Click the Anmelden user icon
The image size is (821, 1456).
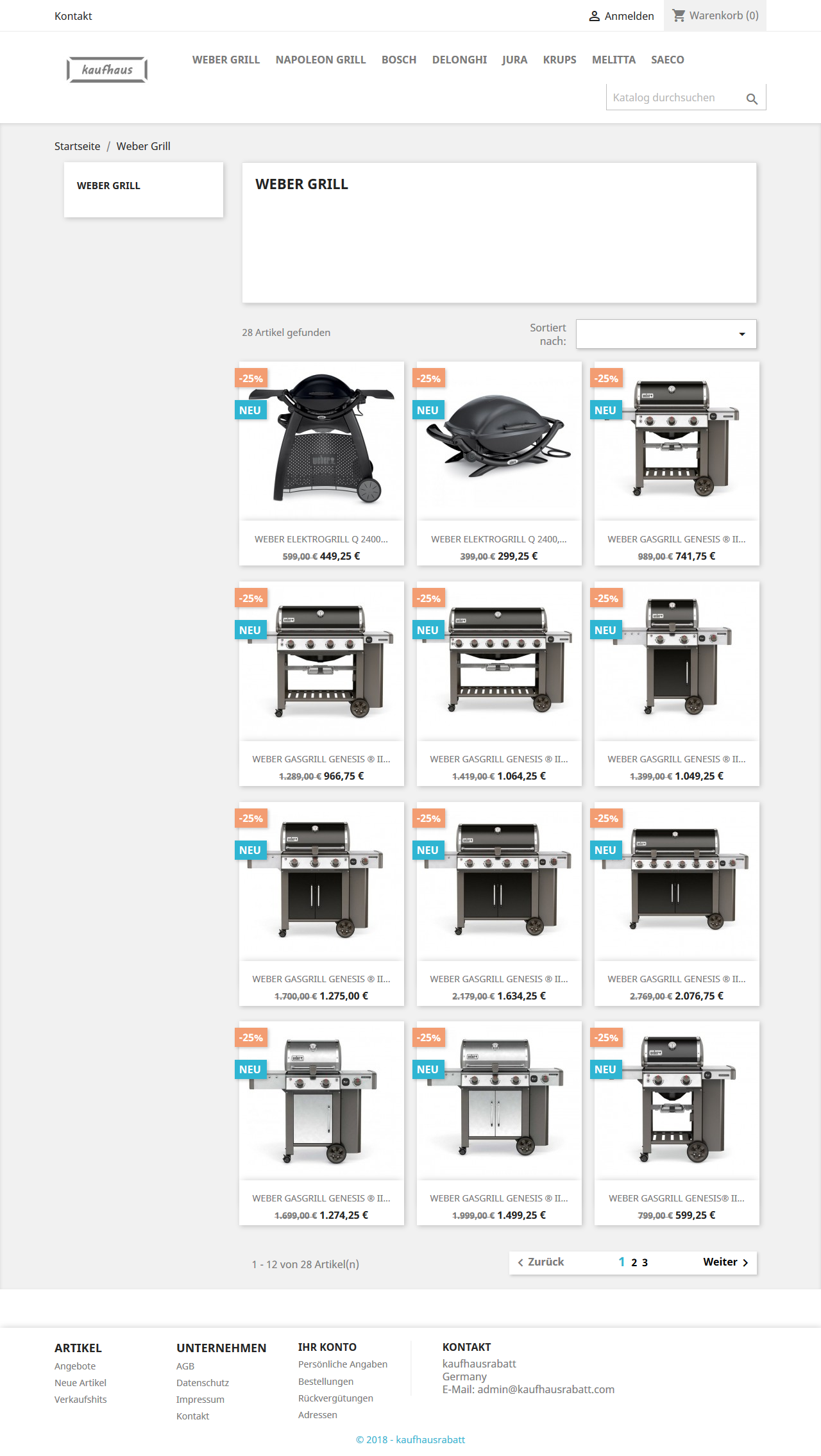(x=595, y=16)
